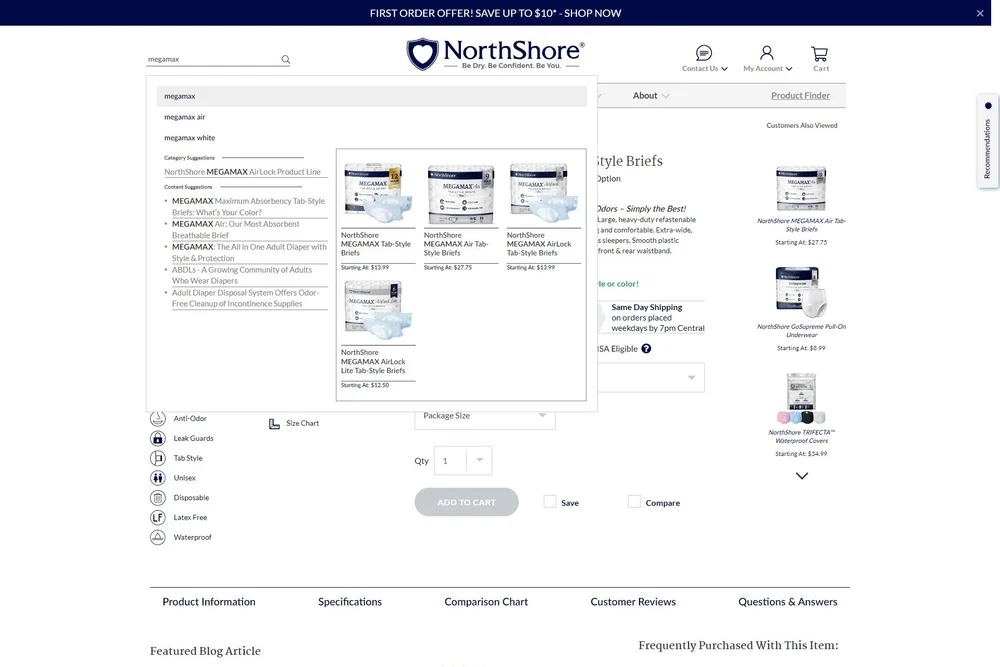Switch to Questions & Answers tab
1000x667 pixels.
tap(788, 601)
